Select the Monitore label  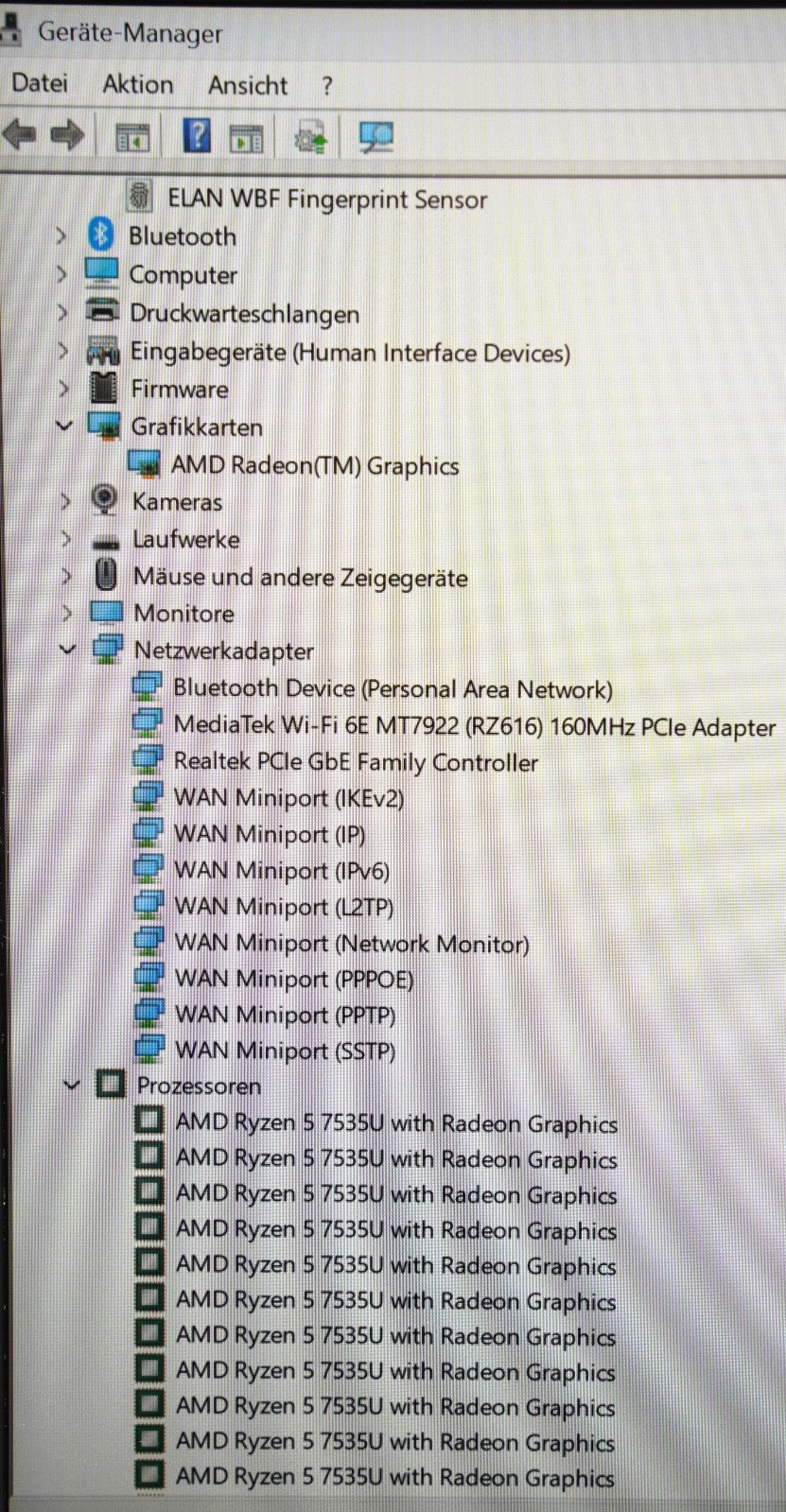[183, 613]
